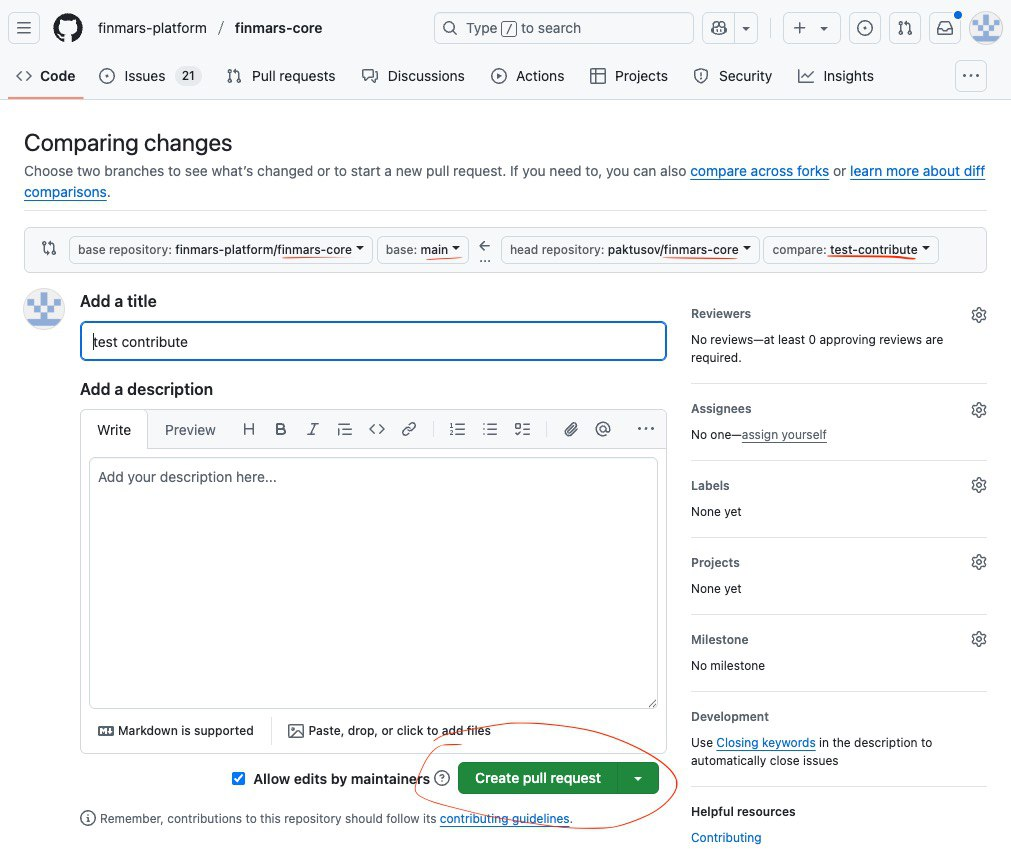Open the Create pull request options arrow
This screenshot has height=850, width=1011.
pos(638,778)
